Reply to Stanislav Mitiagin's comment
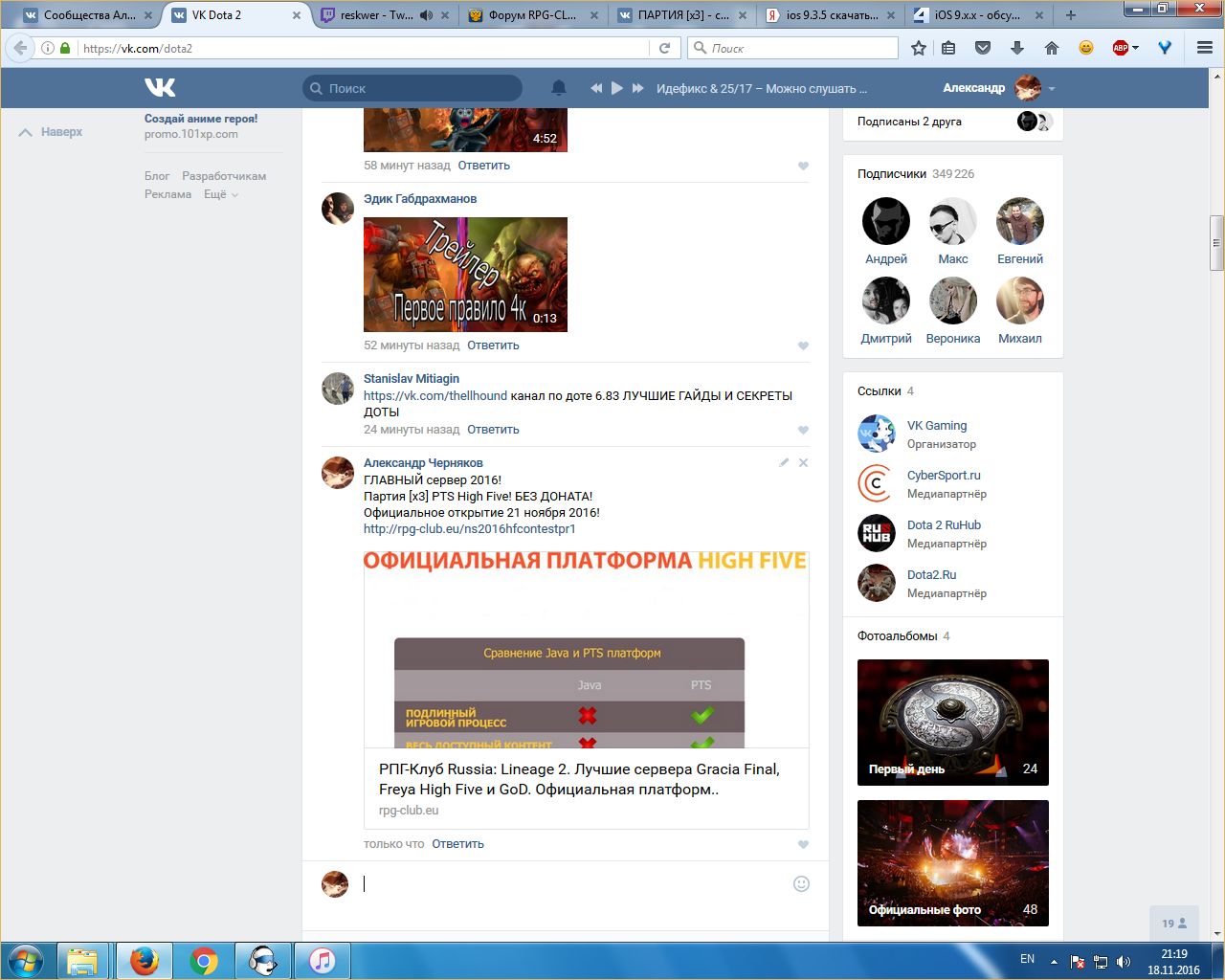This screenshot has height=980, width=1225. coord(493,430)
